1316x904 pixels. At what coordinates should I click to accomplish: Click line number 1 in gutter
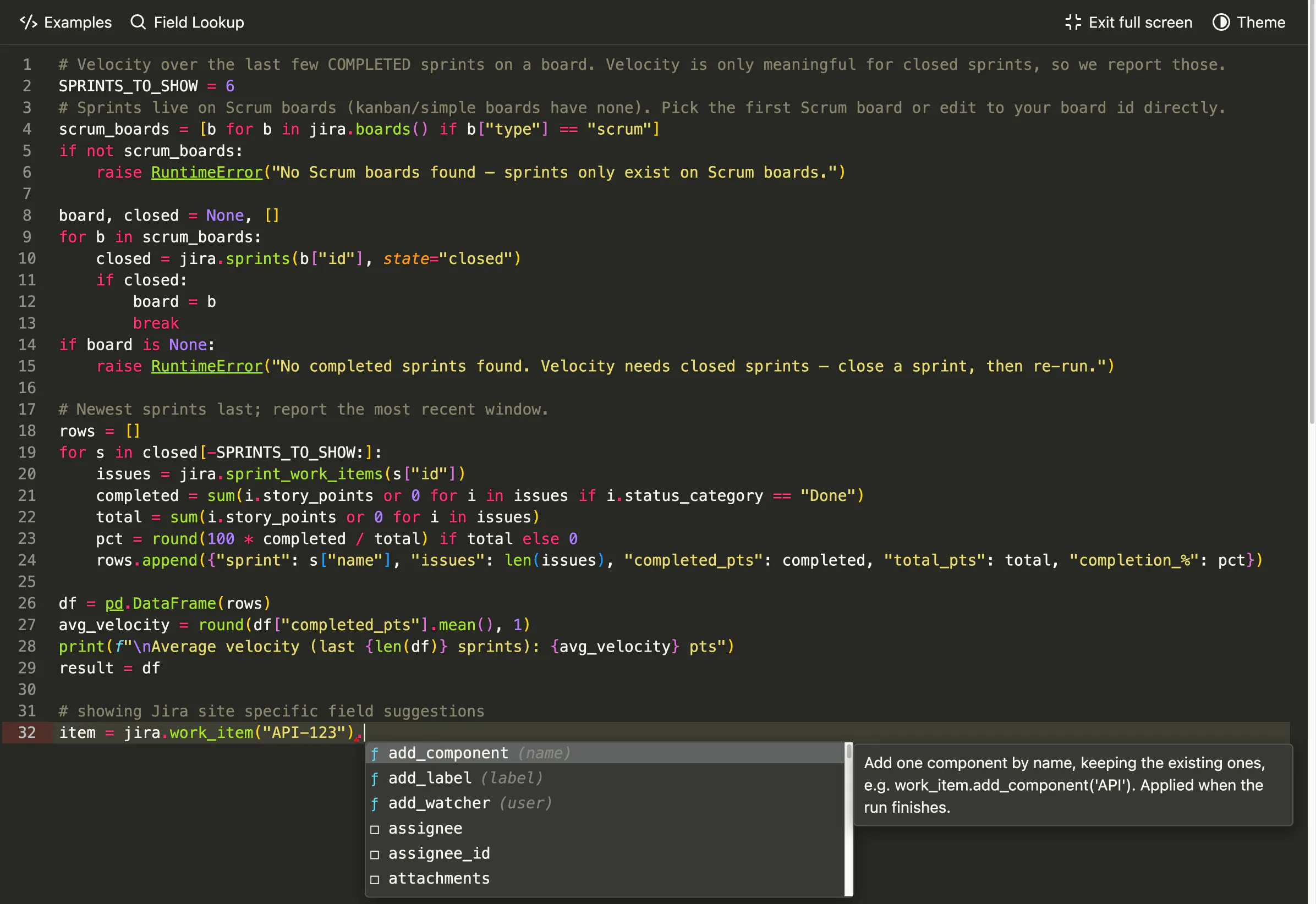[27, 64]
